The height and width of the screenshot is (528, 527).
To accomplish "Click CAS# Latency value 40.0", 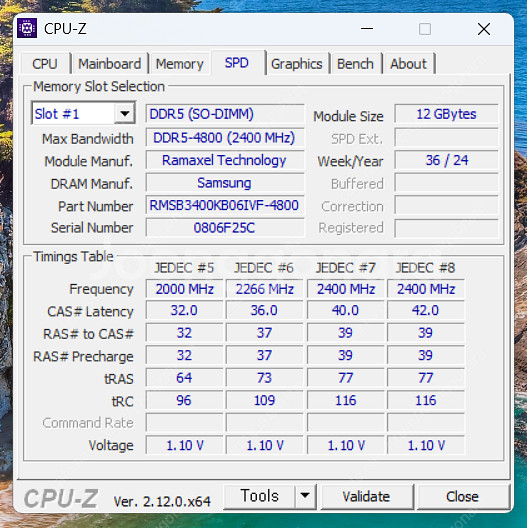I will [x=345, y=310].
